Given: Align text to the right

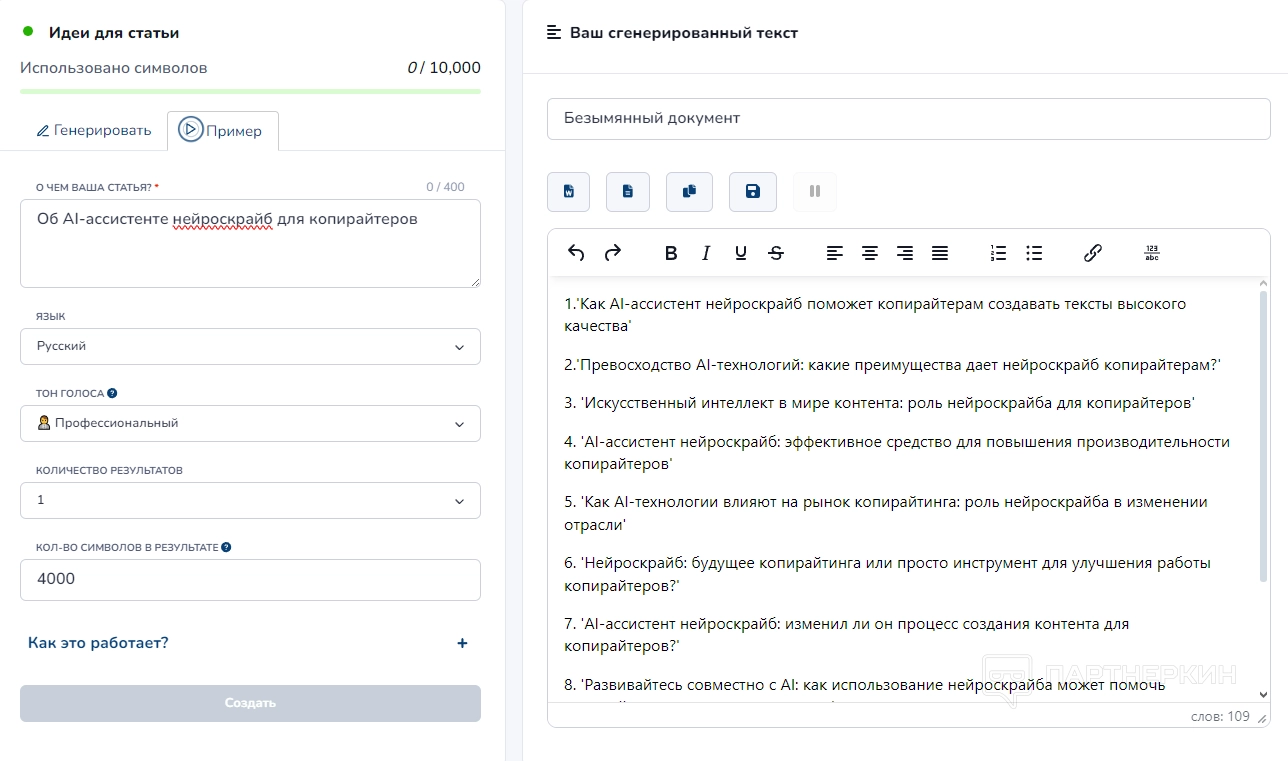Looking at the screenshot, I should 905,253.
